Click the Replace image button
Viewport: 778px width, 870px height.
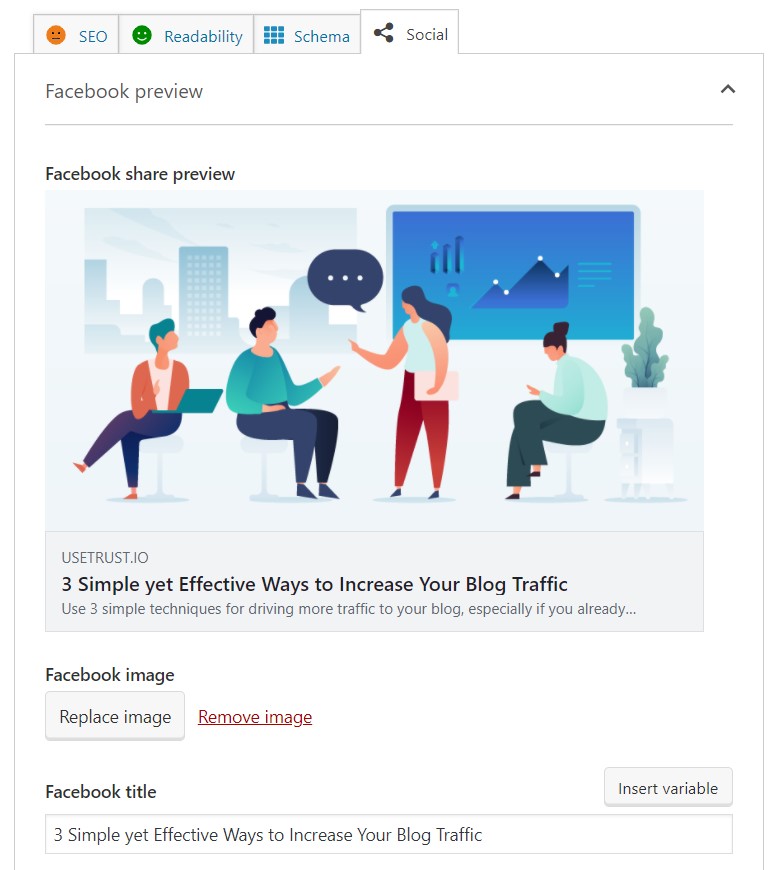(x=115, y=716)
